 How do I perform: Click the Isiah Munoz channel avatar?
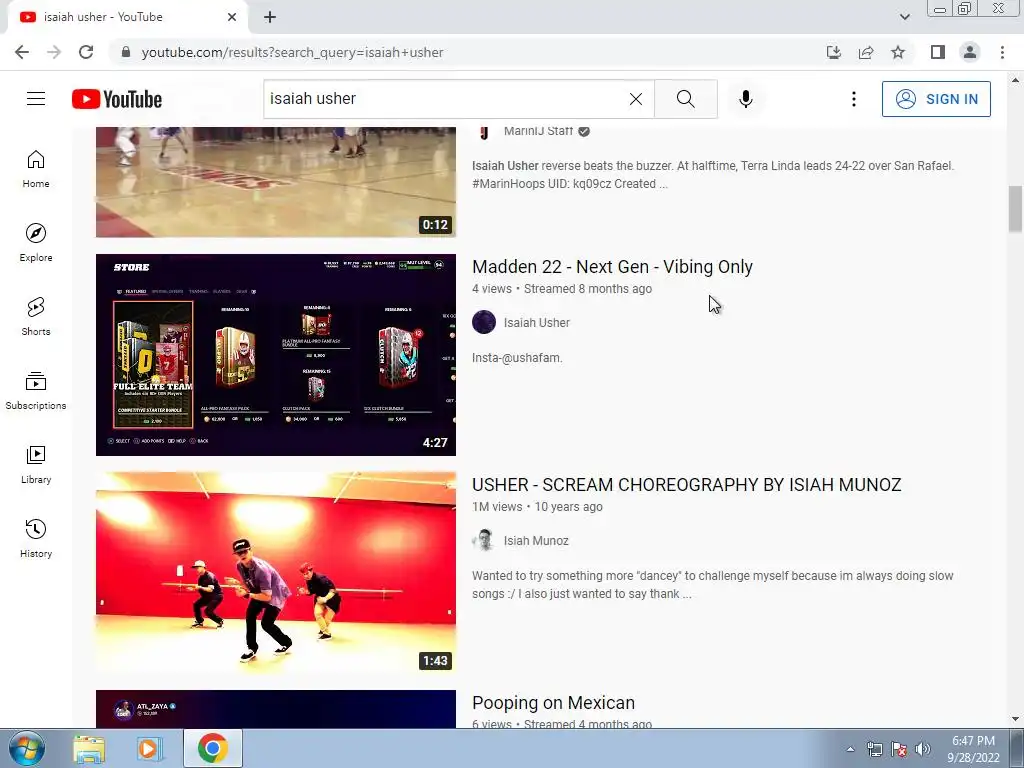click(484, 541)
